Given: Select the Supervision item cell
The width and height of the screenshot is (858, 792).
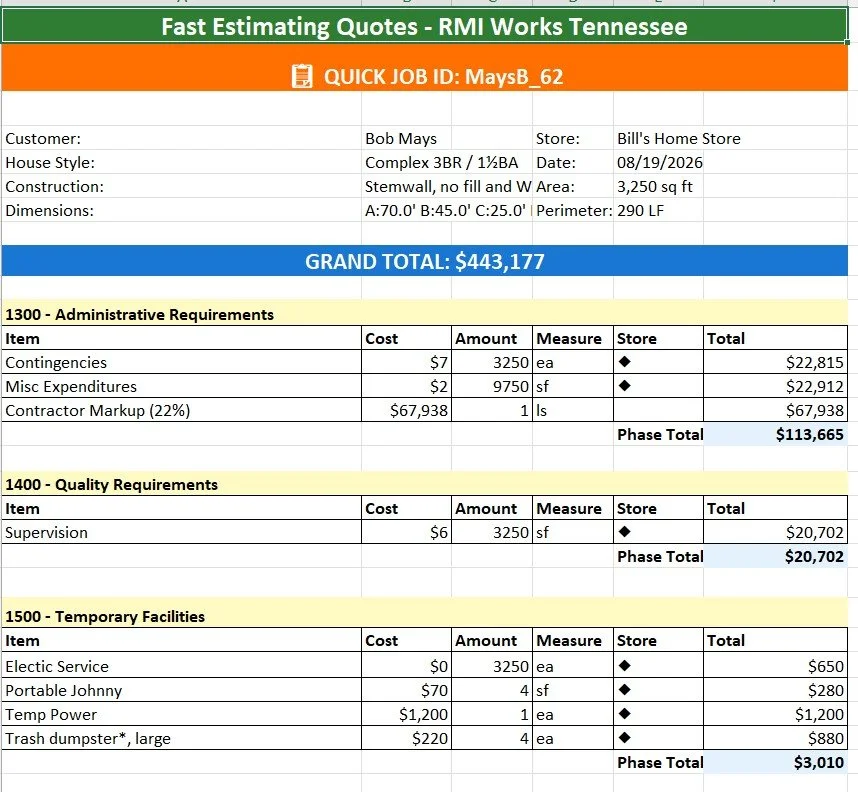Looking at the screenshot, I should click(x=182, y=533).
